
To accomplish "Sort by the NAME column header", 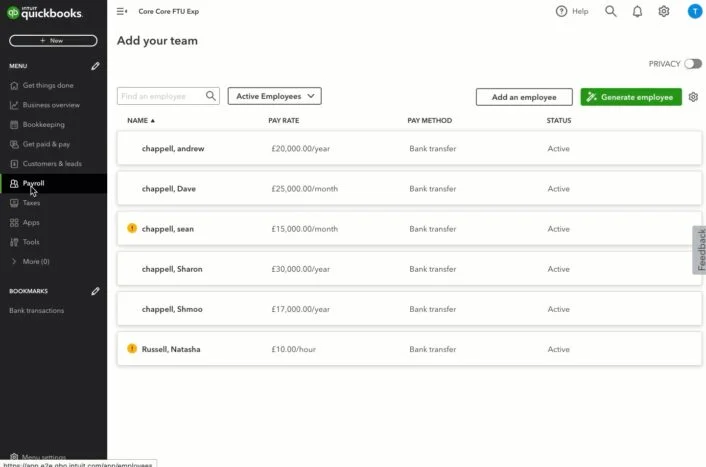I will click(x=140, y=120).
